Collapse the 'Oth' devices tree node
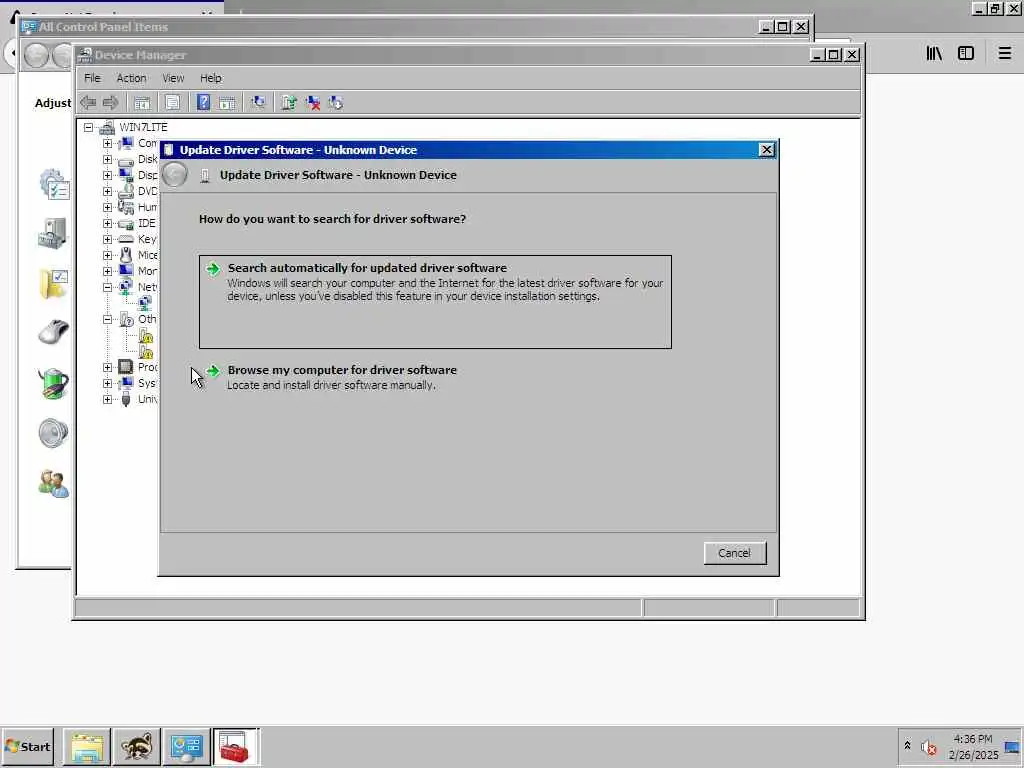Screen dimensions: 1024x768 (x=107, y=319)
